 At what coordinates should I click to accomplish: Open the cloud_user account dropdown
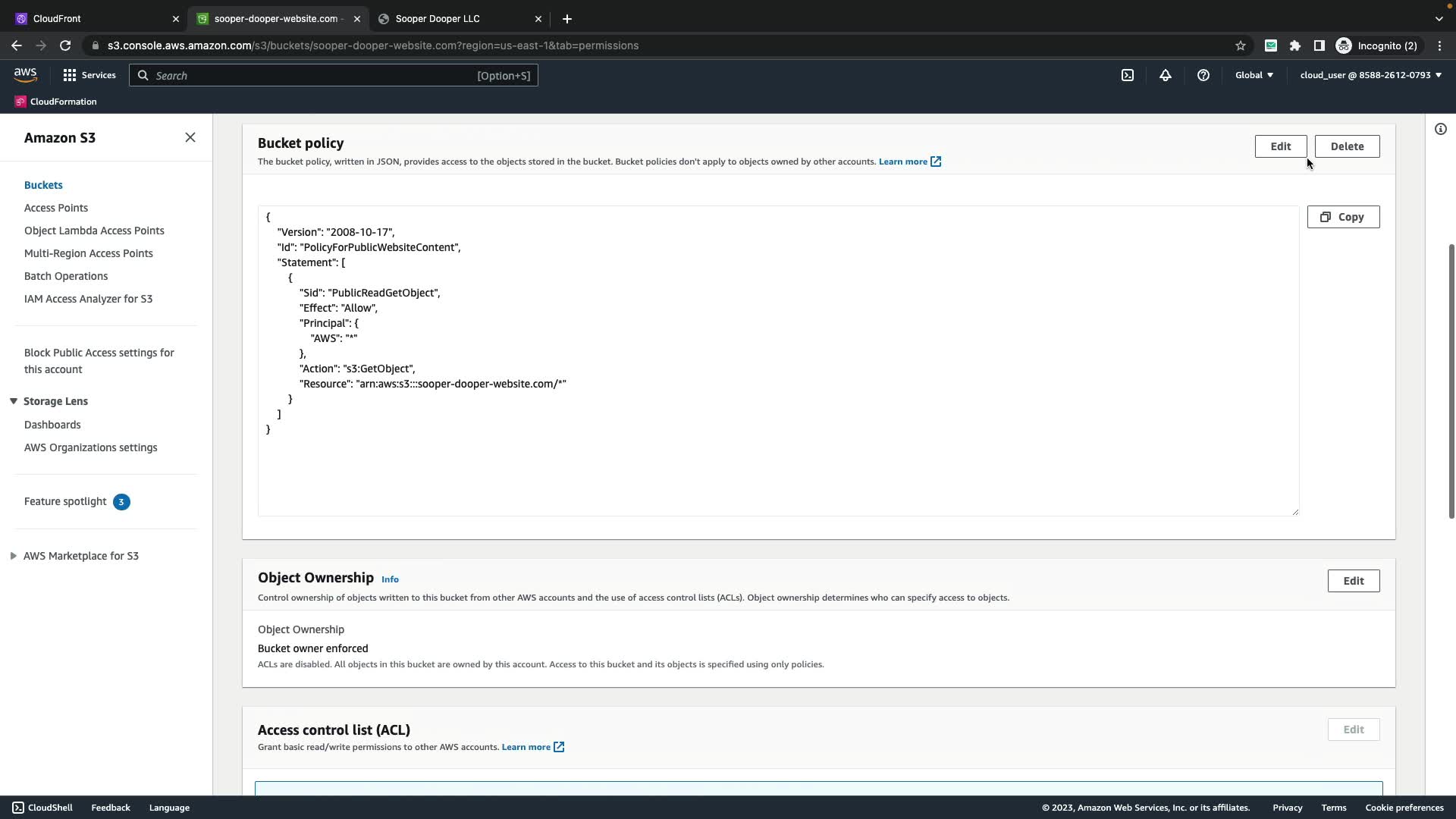click(1370, 75)
